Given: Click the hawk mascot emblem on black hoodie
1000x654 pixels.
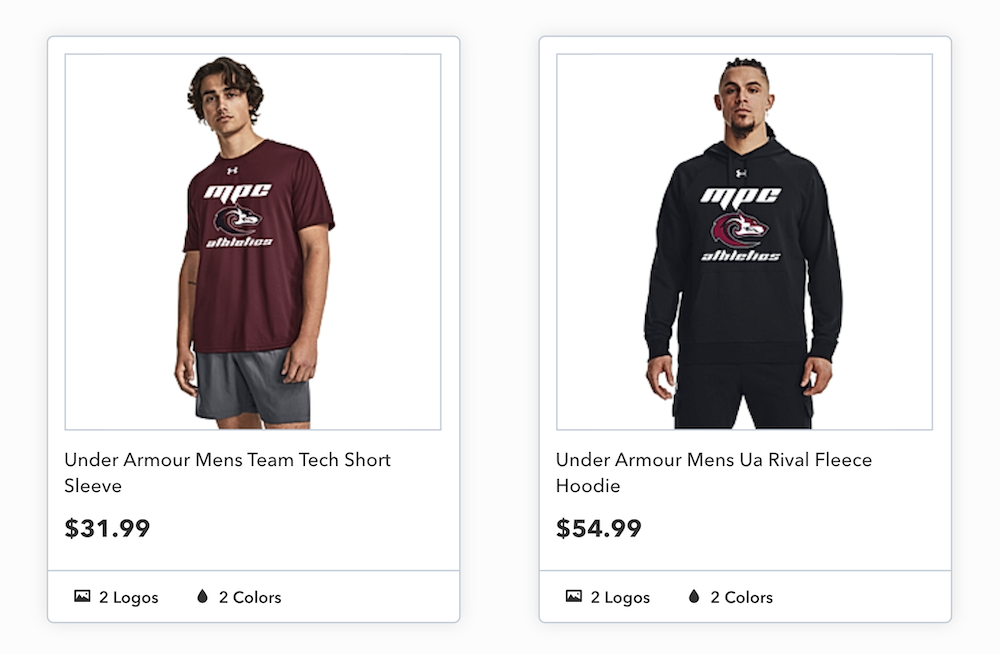Looking at the screenshot, I should pos(739,229).
